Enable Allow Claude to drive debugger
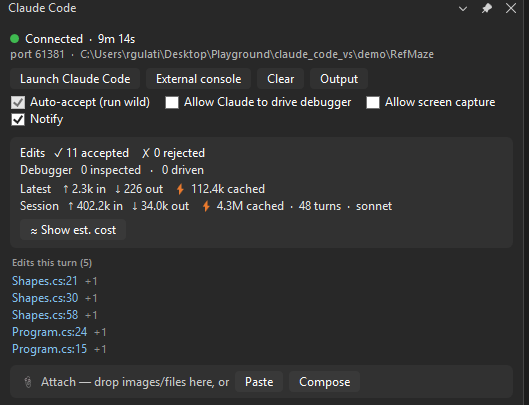 coord(172,102)
